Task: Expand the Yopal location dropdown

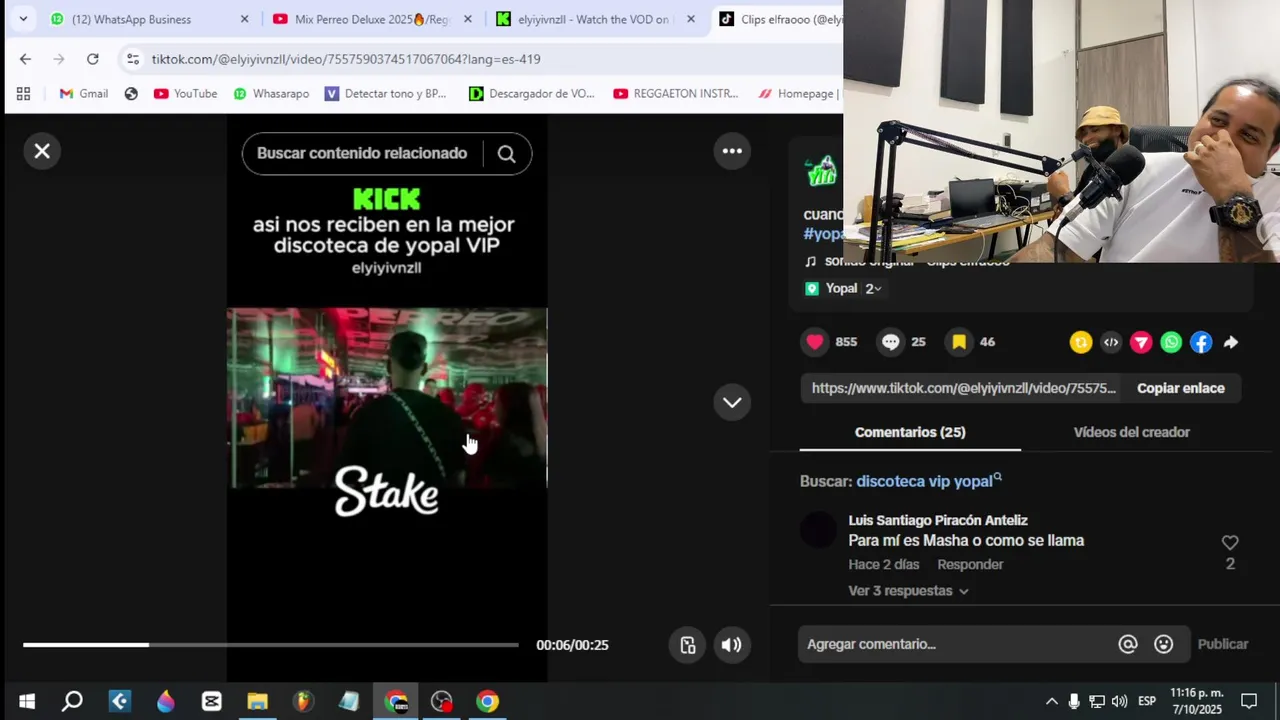Action: (873, 288)
